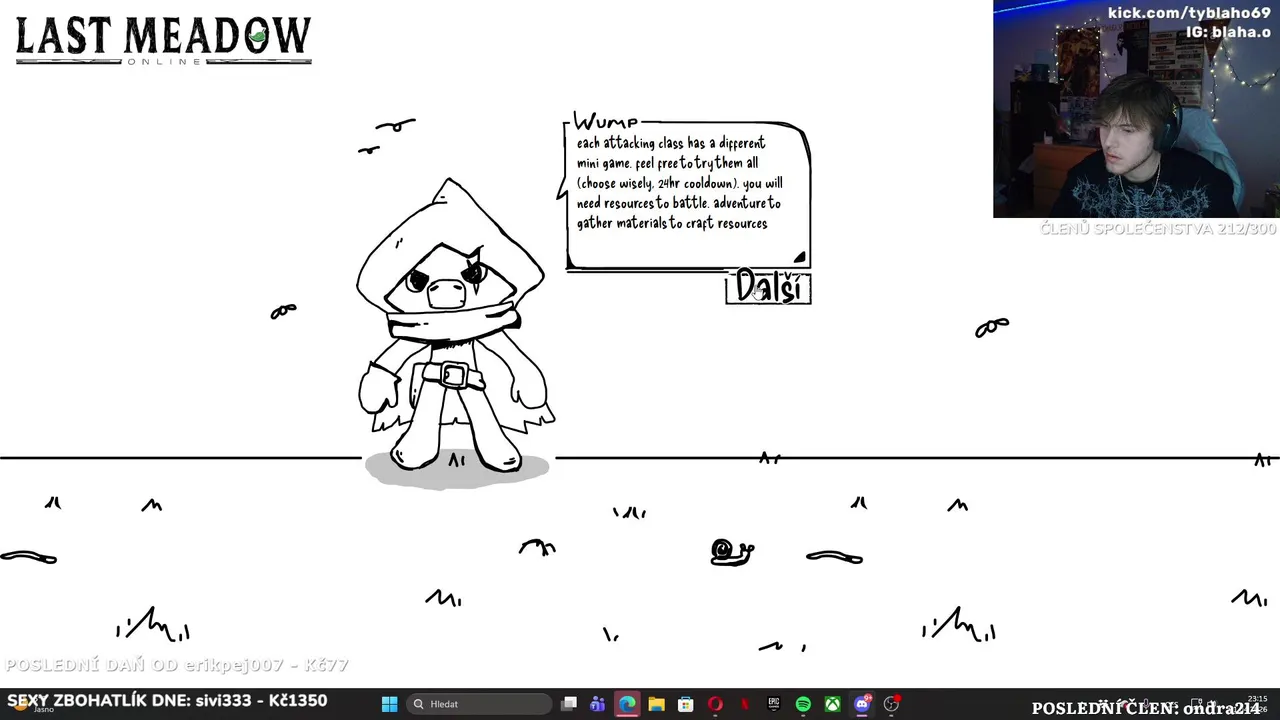Open File Explorer from the taskbar
The width and height of the screenshot is (1280, 720).
click(x=656, y=704)
